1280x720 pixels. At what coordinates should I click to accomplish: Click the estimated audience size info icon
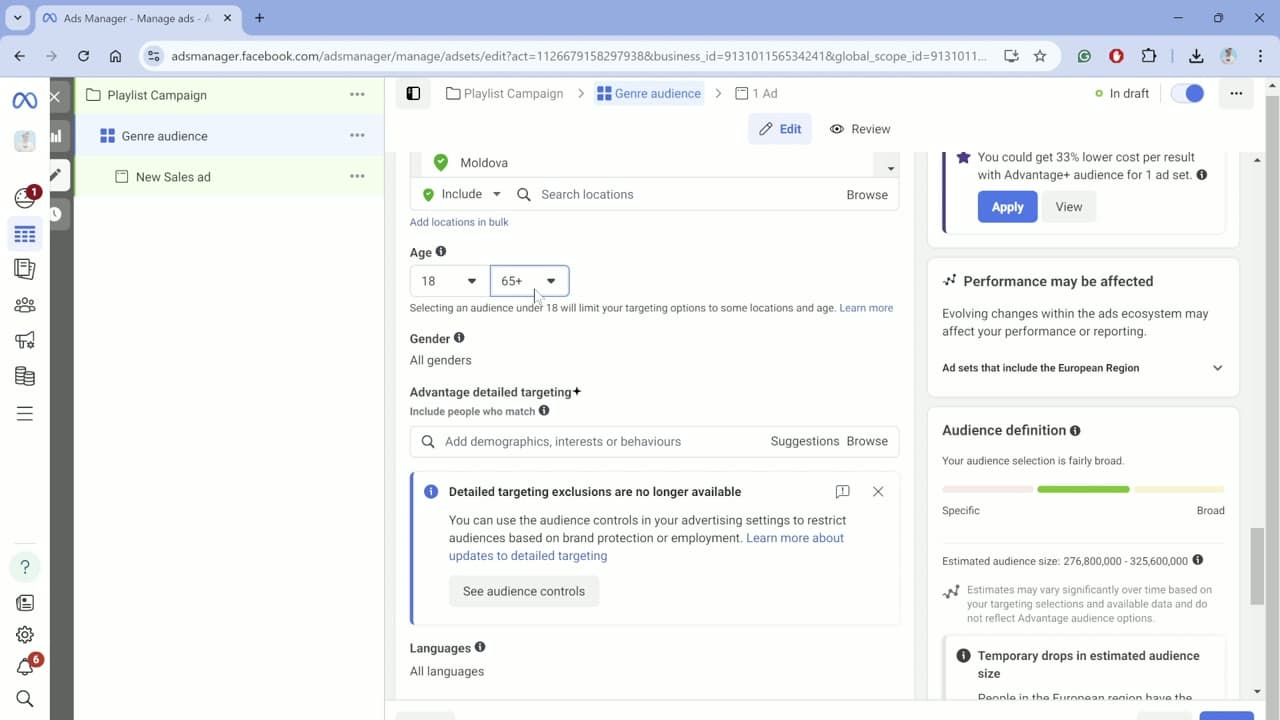pos(1198,560)
